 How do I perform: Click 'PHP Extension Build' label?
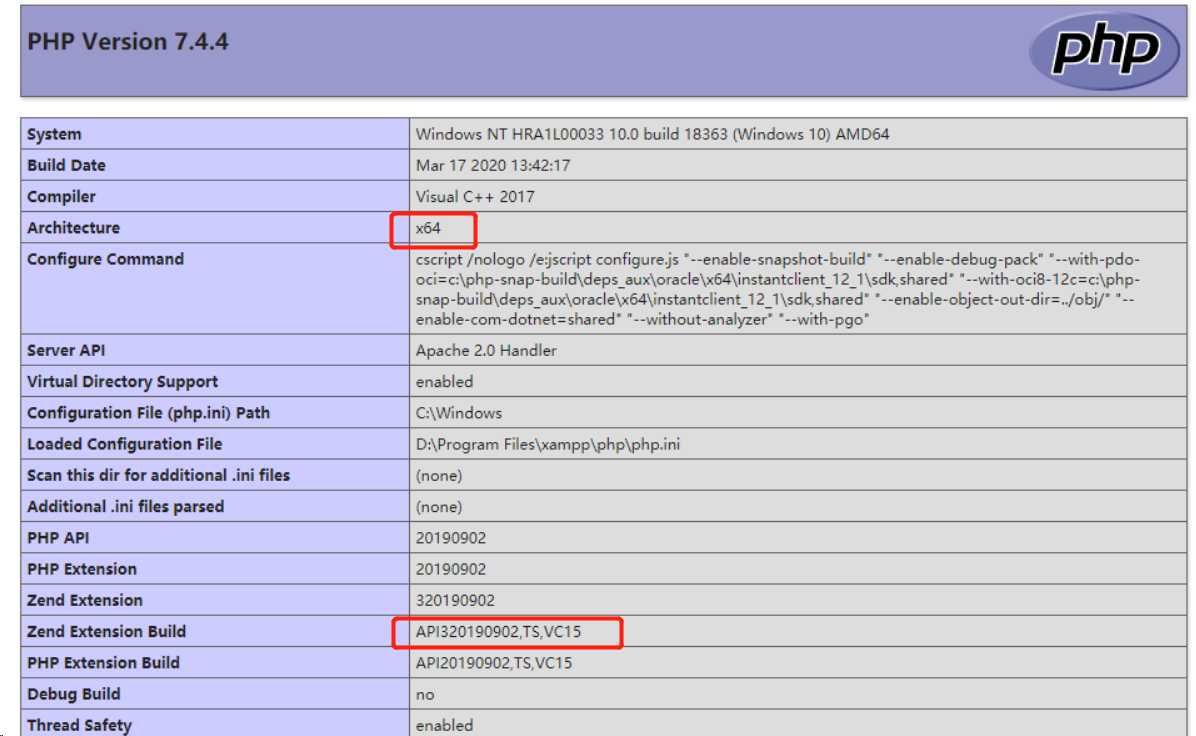pos(103,664)
